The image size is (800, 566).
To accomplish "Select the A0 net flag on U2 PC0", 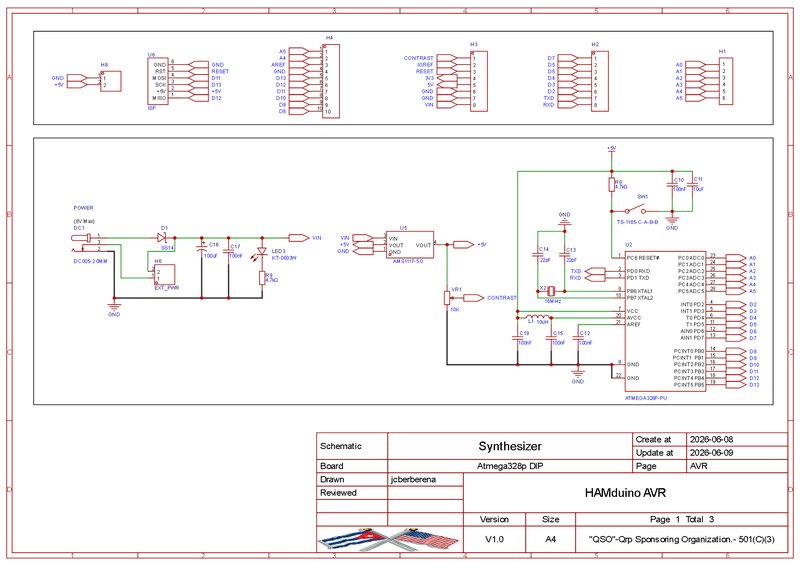I will [736, 258].
